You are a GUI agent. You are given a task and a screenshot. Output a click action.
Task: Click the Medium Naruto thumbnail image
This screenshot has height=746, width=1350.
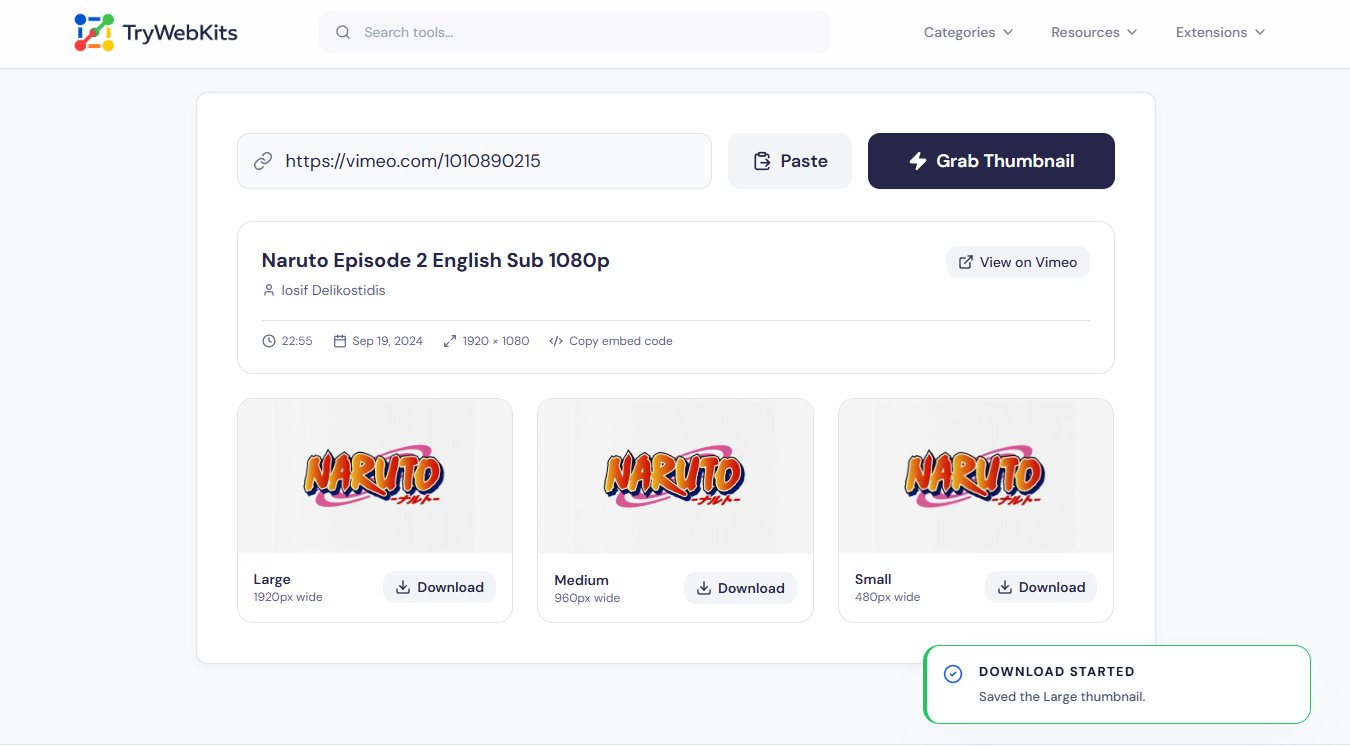click(x=675, y=476)
